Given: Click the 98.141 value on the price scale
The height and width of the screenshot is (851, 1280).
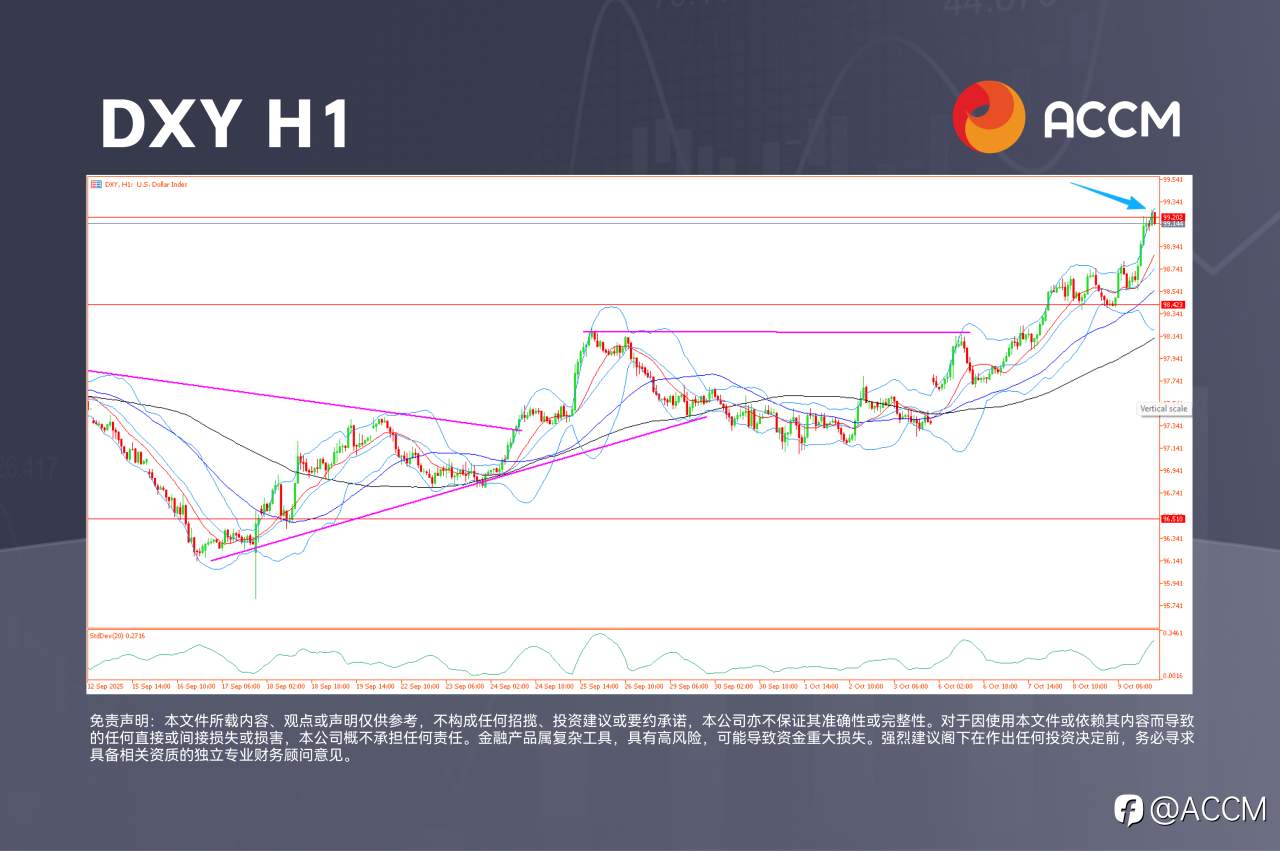Looking at the screenshot, I should click(1173, 336).
